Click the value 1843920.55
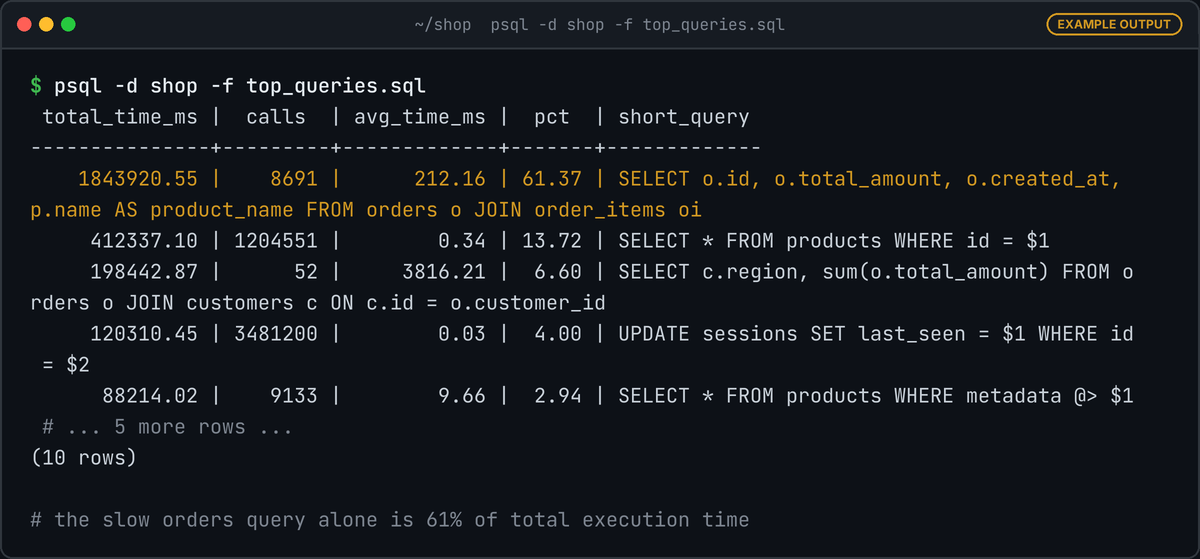The height and width of the screenshot is (559, 1200). coord(138,179)
